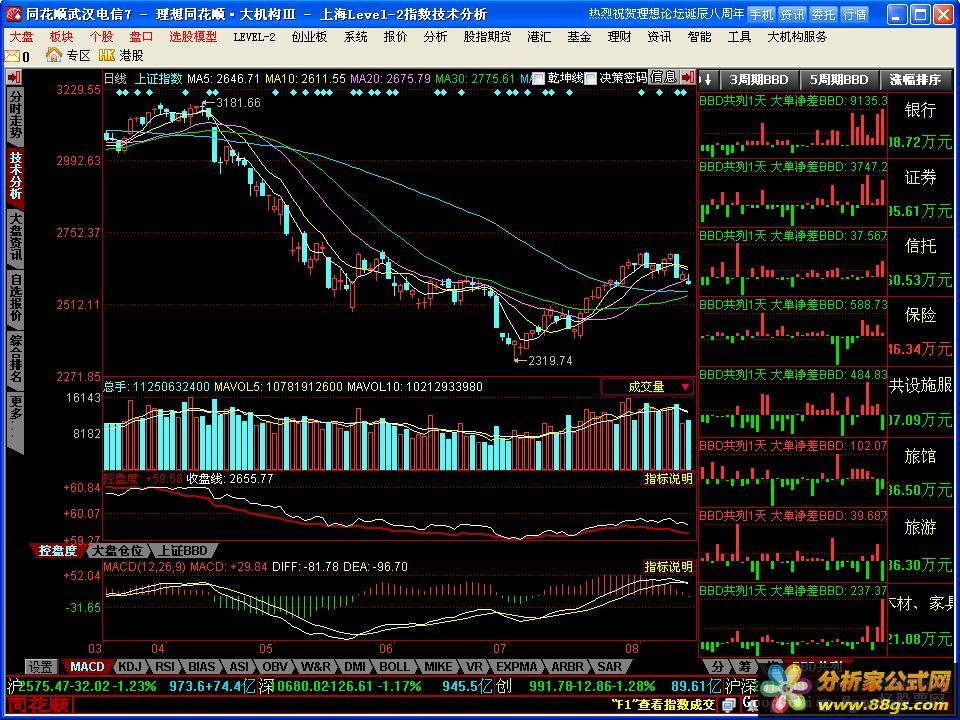The image size is (960, 720).
Task: Click the red arrow icon above 分时走势
Action: (x=14, y=77)
